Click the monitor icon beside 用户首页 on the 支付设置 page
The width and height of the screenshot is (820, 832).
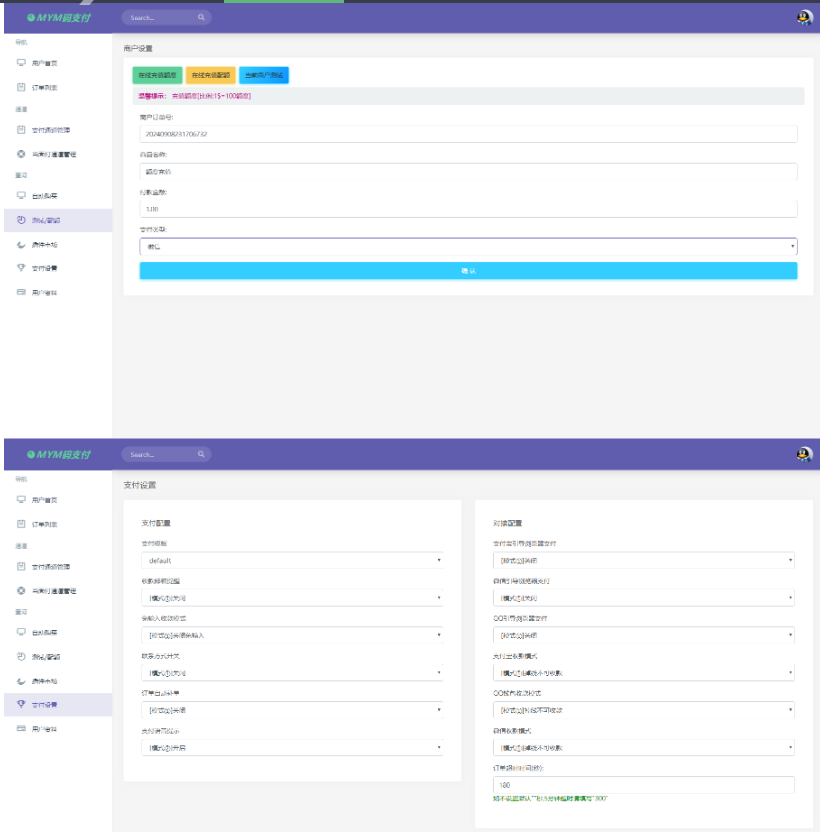21,499
